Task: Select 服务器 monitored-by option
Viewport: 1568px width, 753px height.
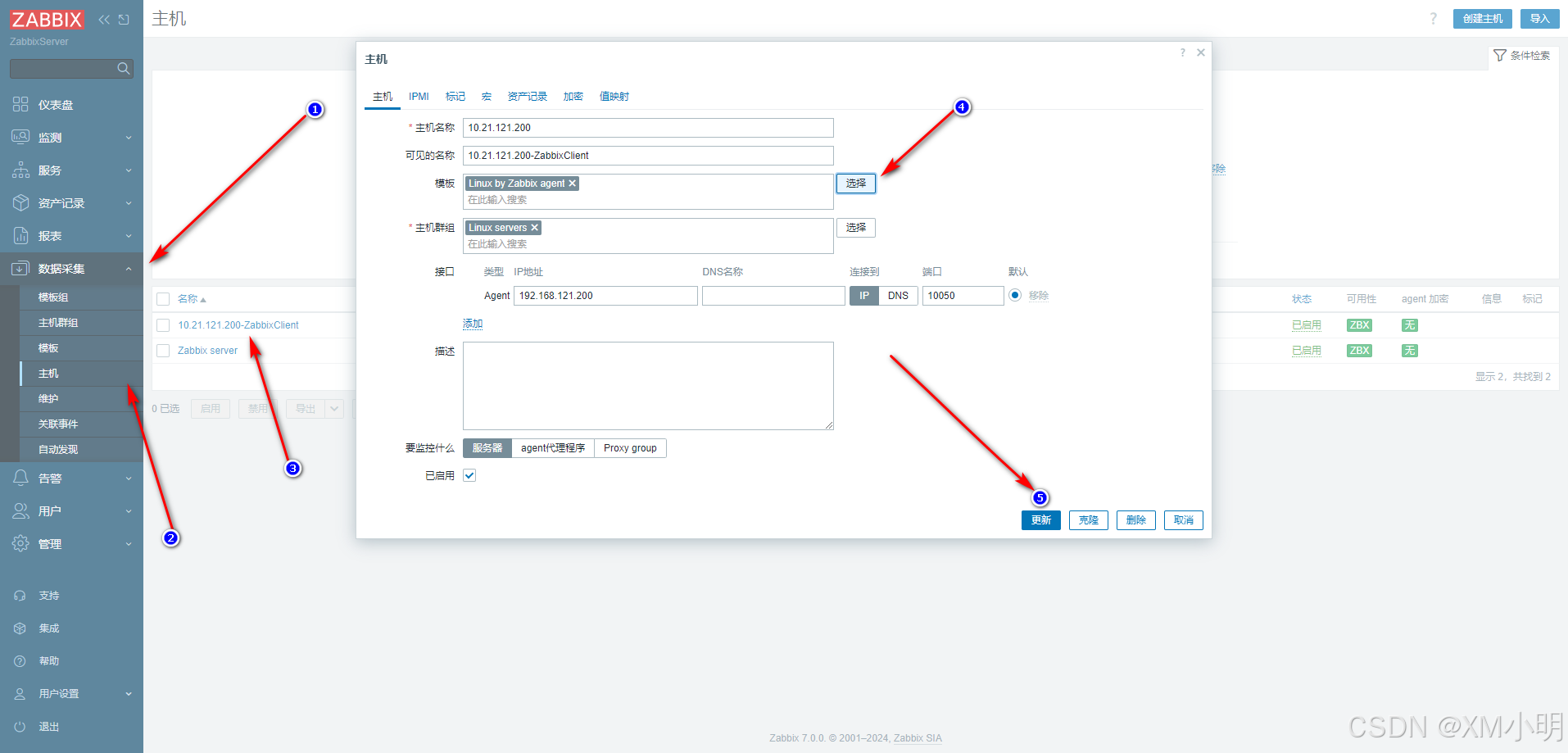Action: [487, 448]
